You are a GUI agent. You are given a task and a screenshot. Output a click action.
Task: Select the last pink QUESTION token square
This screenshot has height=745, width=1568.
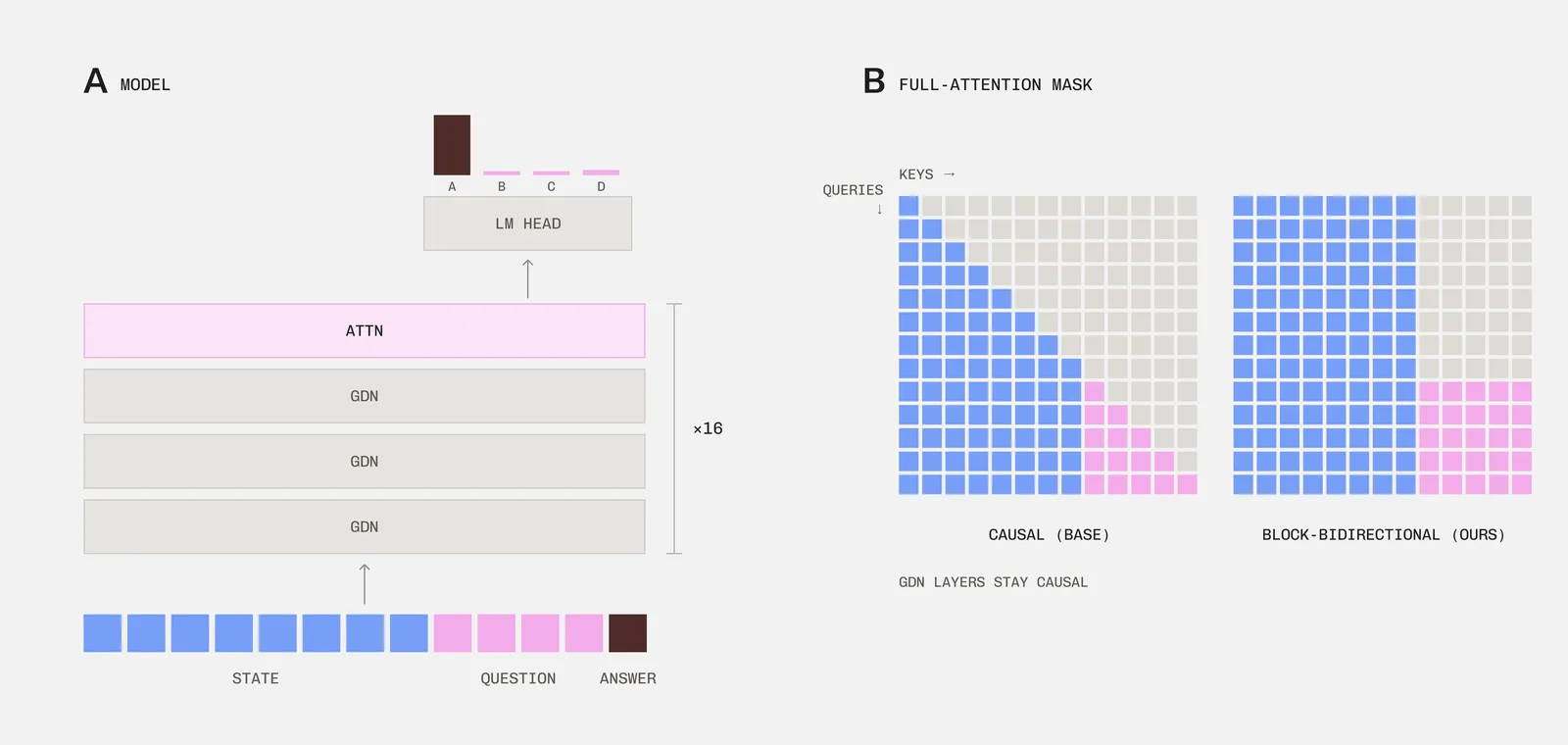[584, 633]
